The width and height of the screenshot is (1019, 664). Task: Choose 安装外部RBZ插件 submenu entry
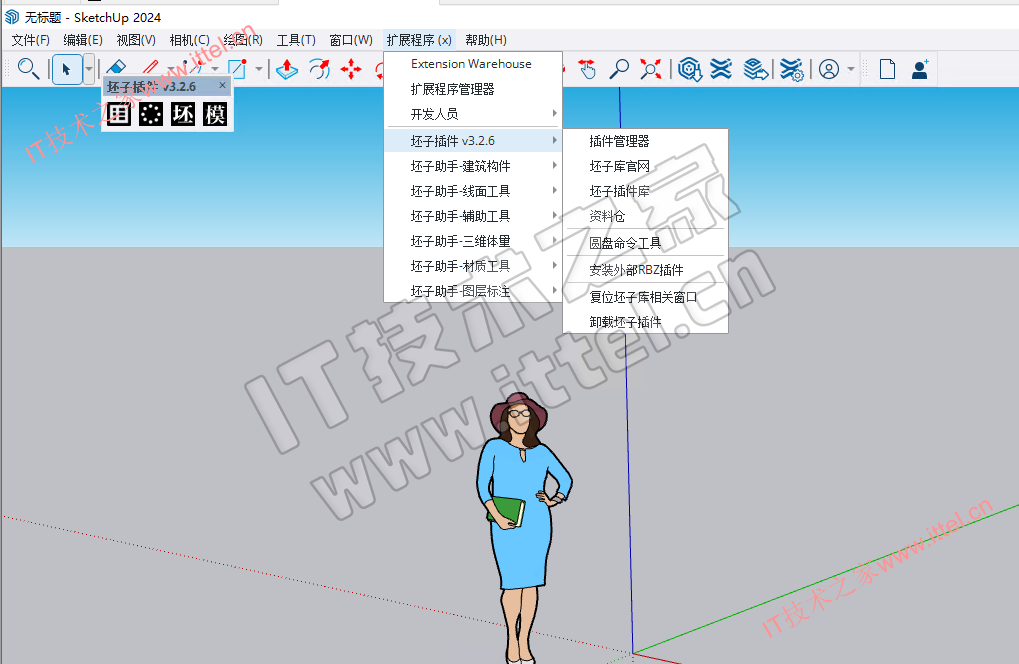(645, 270)
